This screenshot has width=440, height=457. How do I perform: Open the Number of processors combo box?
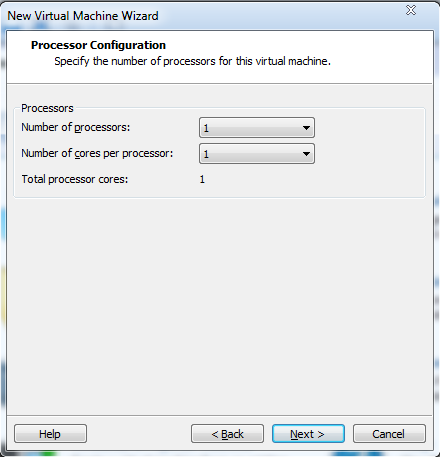(x=257, y=128)
